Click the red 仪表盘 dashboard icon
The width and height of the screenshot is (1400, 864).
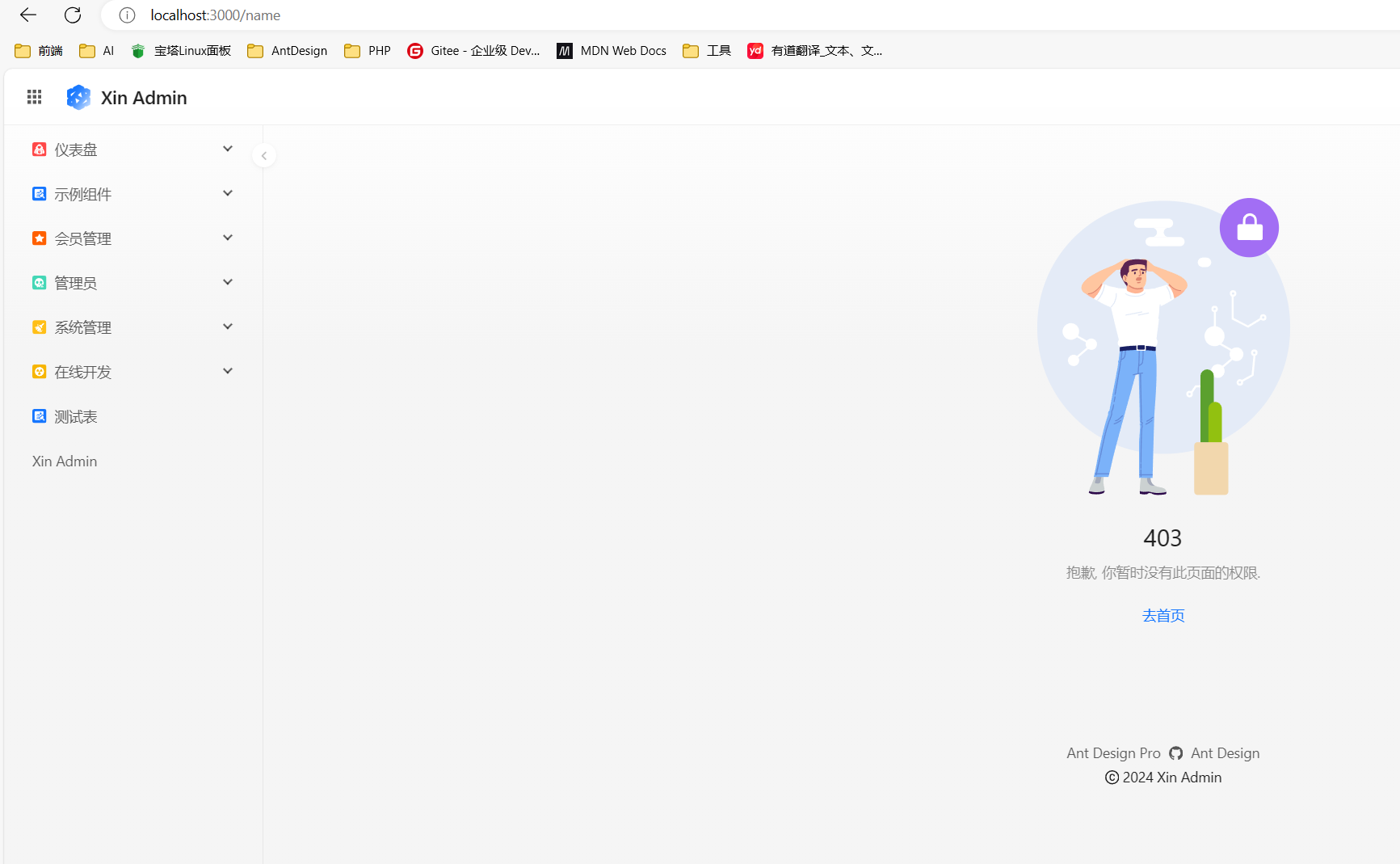[x=39, y=150]
